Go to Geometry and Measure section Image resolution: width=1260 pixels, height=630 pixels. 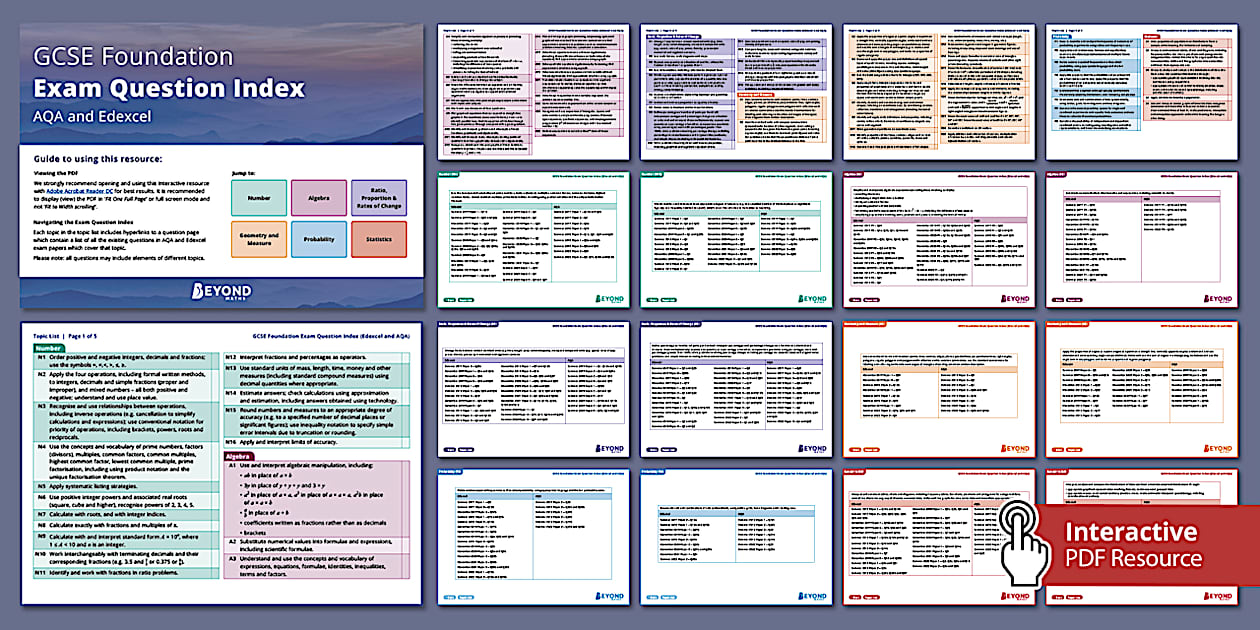point(258,239)
